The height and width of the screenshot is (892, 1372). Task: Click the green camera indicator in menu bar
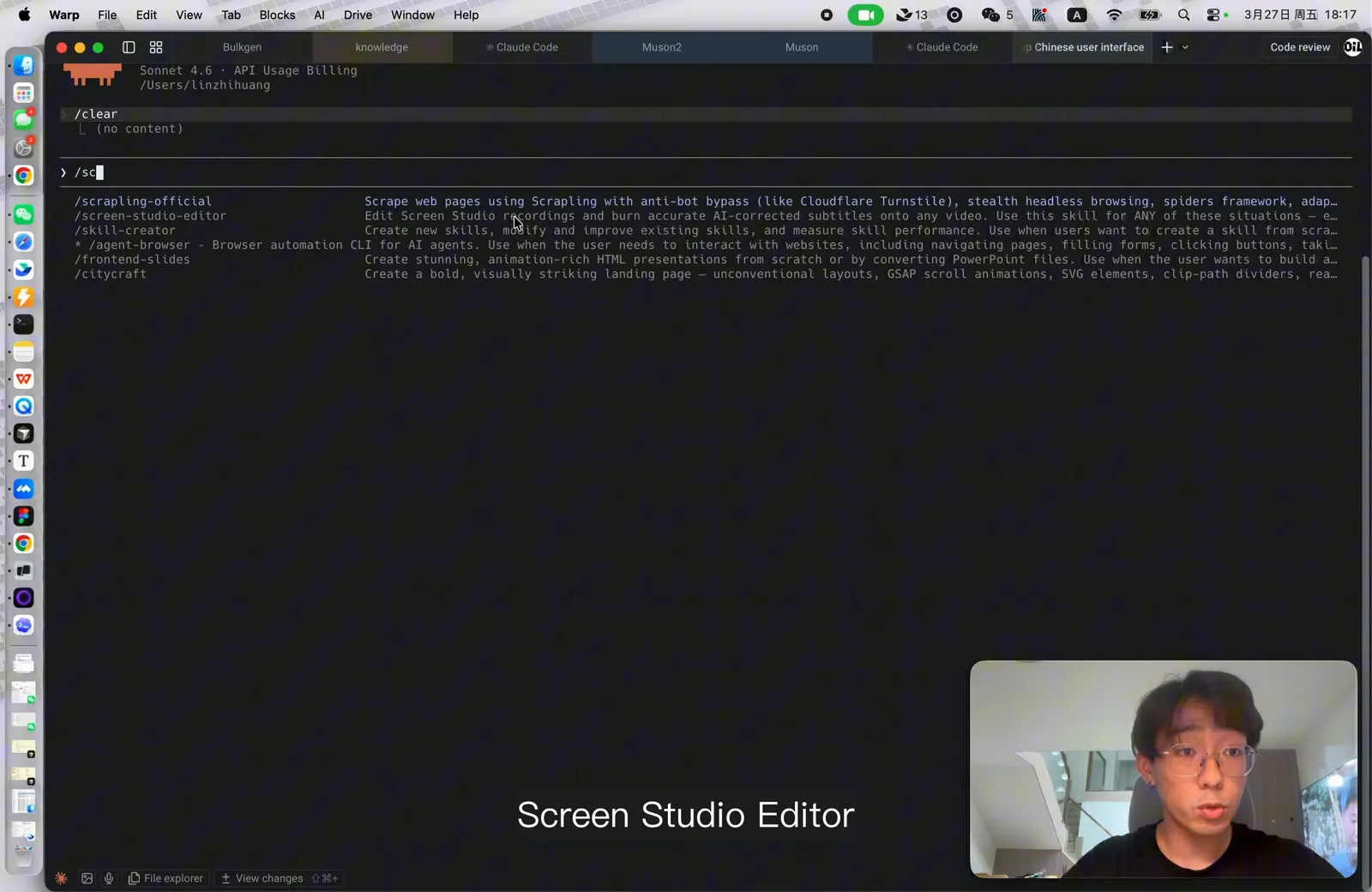click(x=865, y=15)
